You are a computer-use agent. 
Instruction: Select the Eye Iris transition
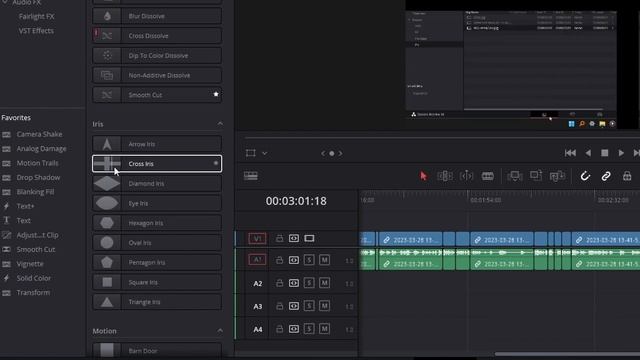click(x=157, y=203)
